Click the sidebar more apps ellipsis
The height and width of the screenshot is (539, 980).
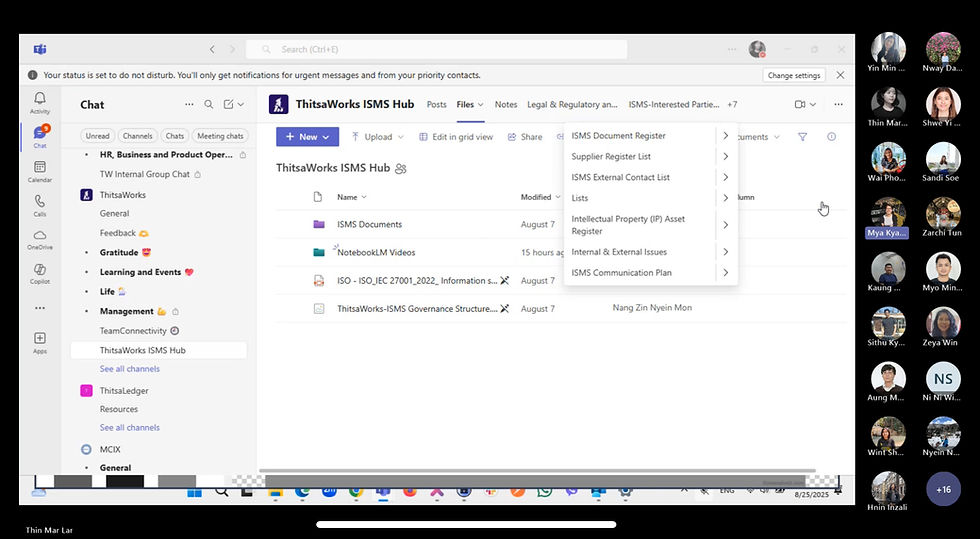point(39,308)
